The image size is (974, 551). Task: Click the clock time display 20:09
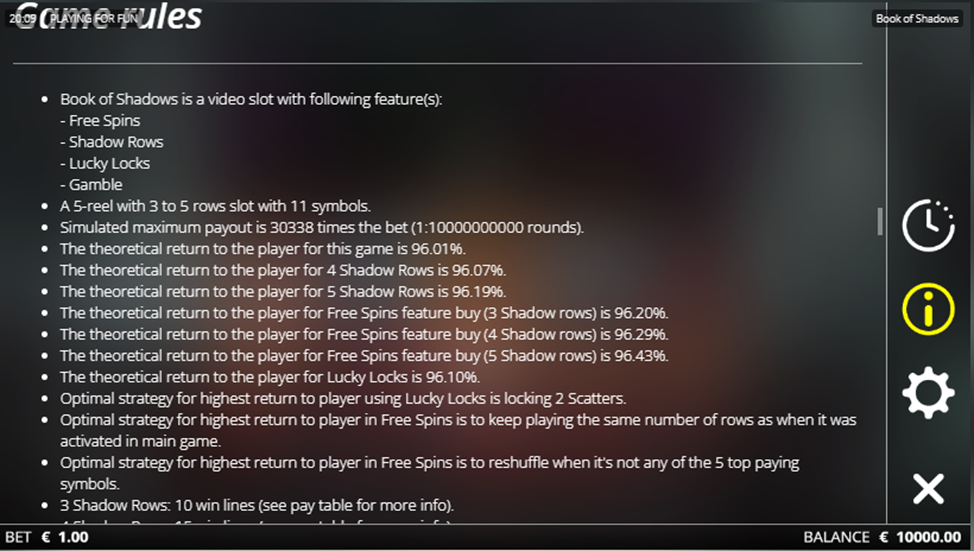[x=22, y=19]
